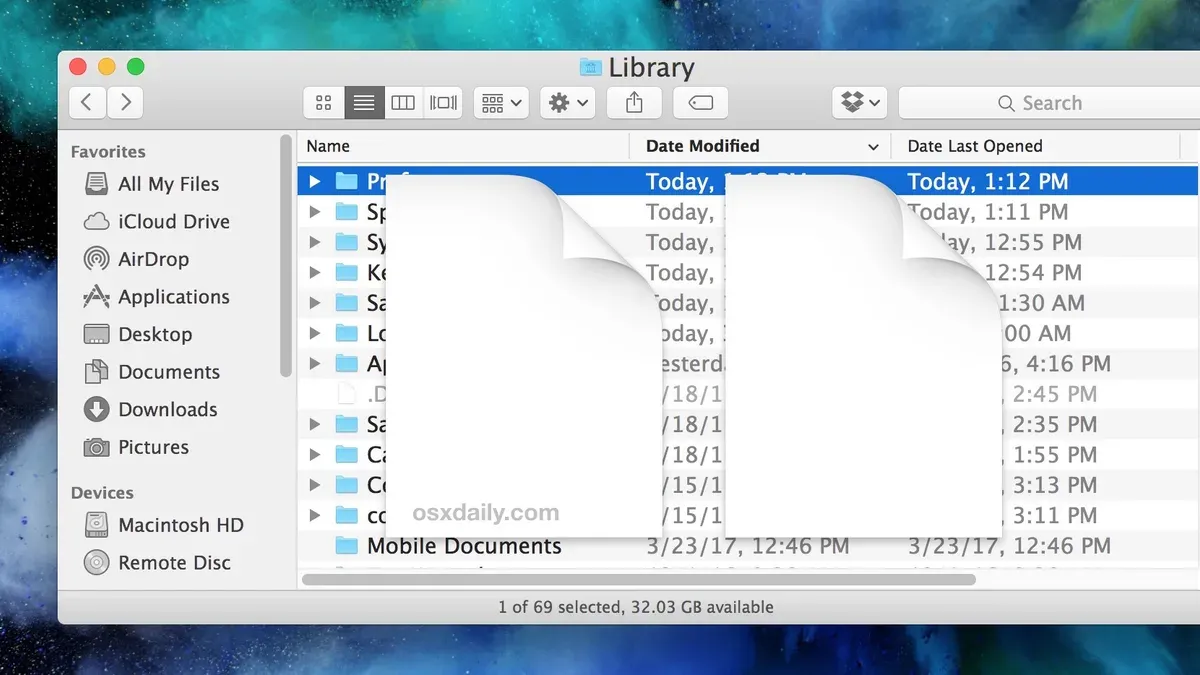Click the Favorites sidebar heading
The height and width of the screenshot is (675, 1200).
tap(108, 152)
